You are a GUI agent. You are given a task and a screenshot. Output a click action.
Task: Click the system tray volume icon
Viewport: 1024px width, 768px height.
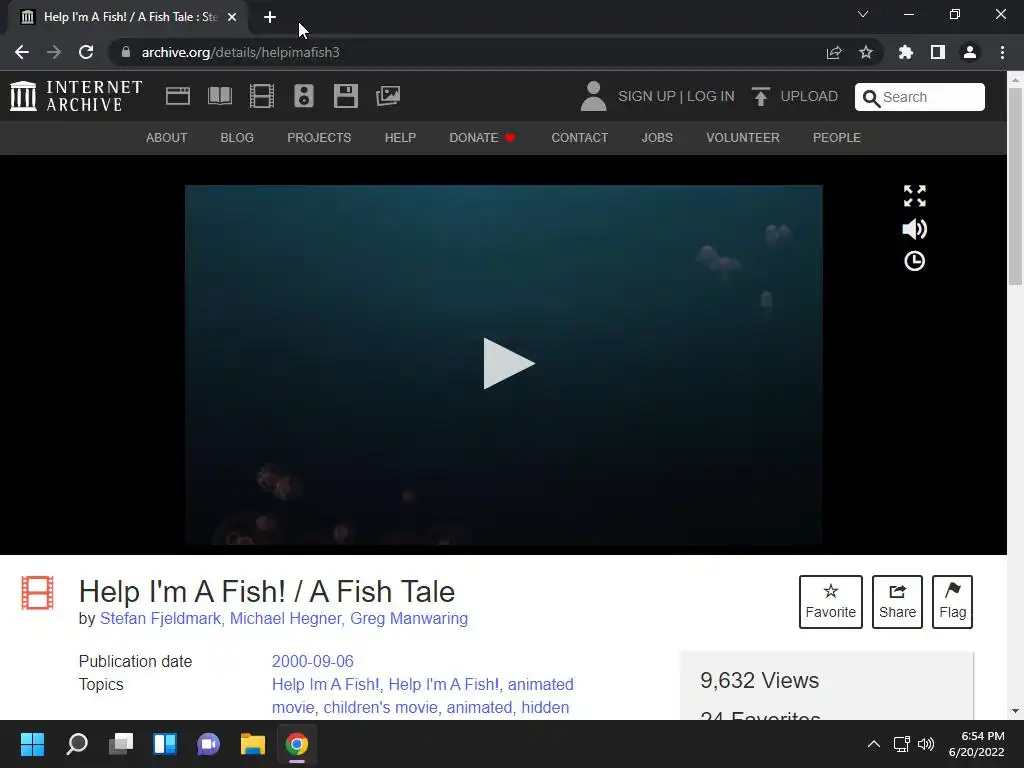925,744
